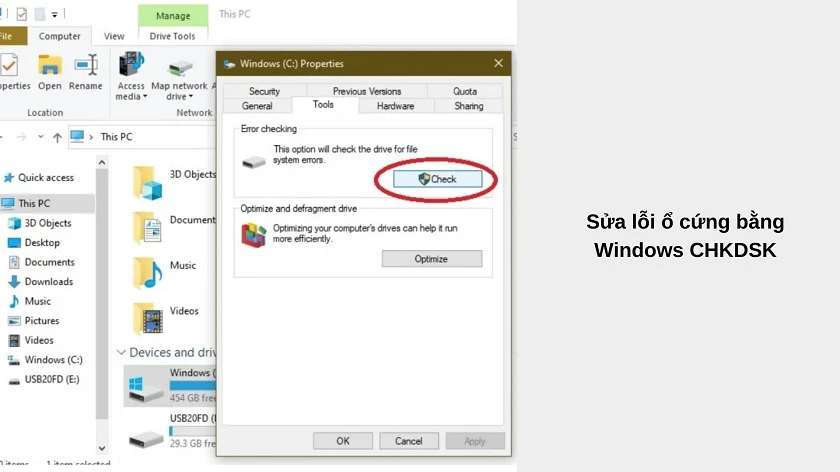Open the Drive Tools ribbon tab

172,36
